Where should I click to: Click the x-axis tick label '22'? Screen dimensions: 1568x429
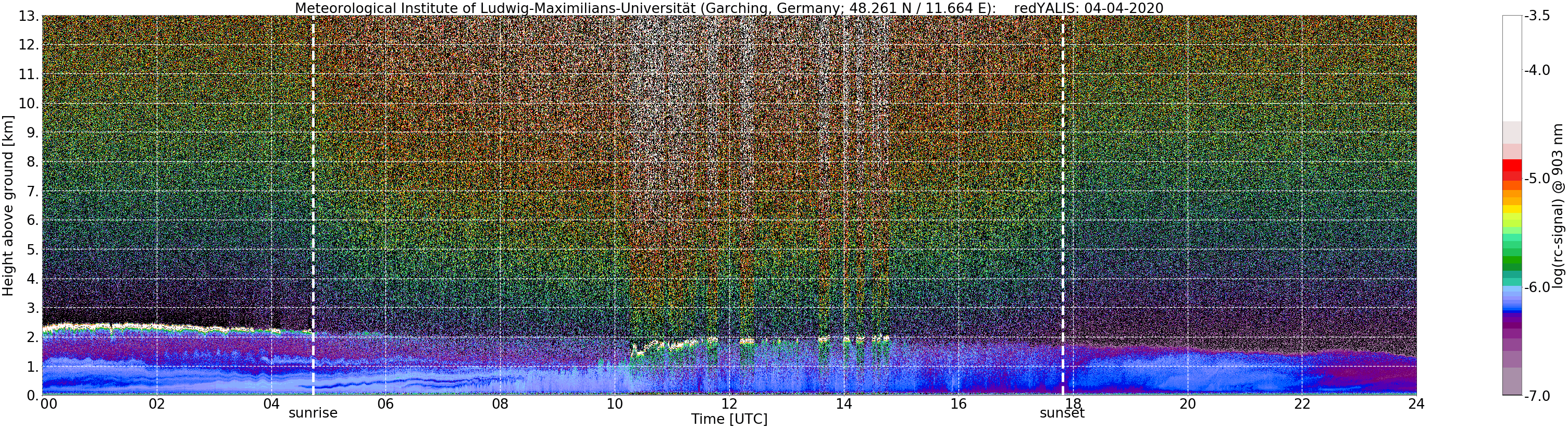coord(1302,404)
